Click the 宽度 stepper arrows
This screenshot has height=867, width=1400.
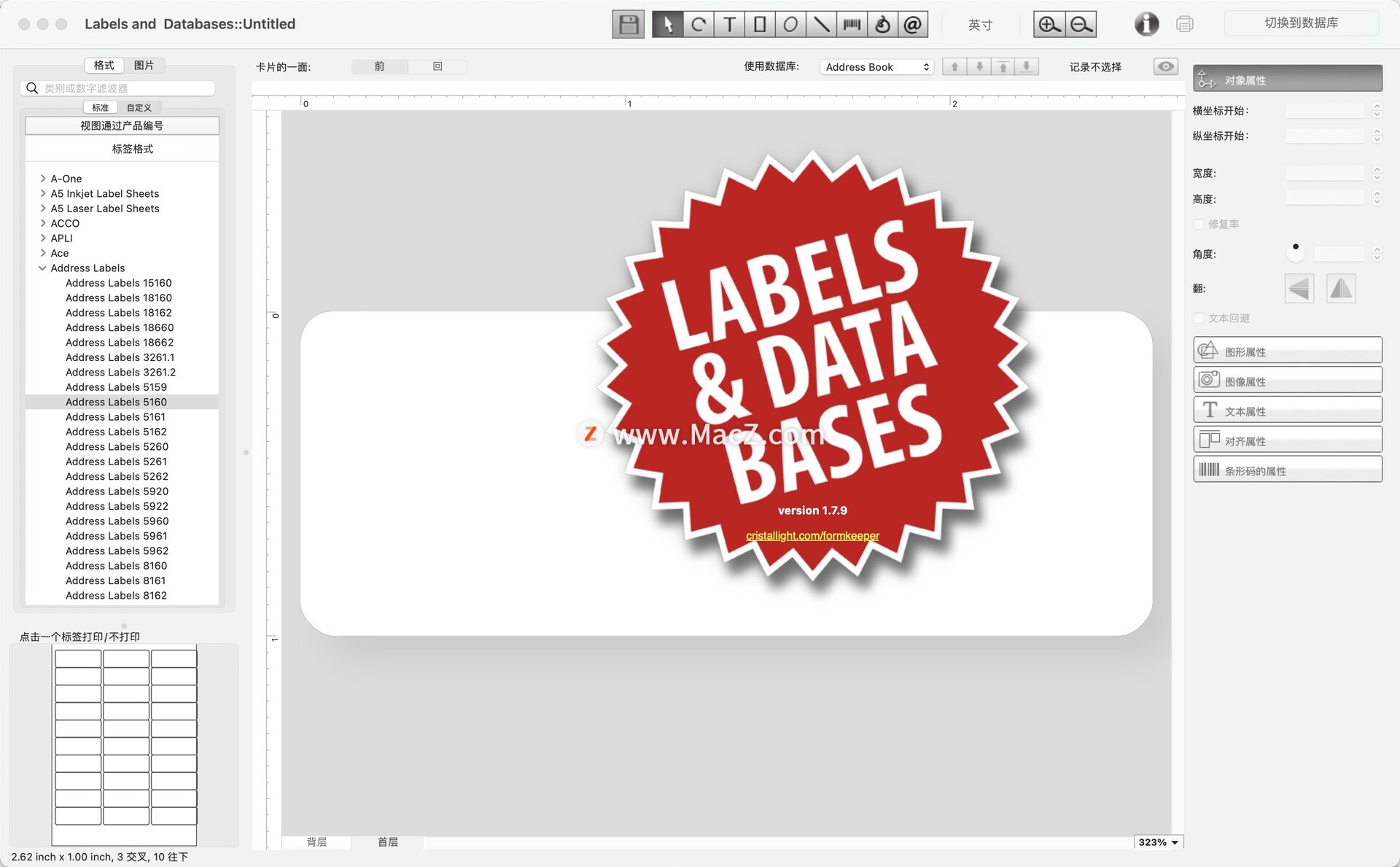(1377, 174)
